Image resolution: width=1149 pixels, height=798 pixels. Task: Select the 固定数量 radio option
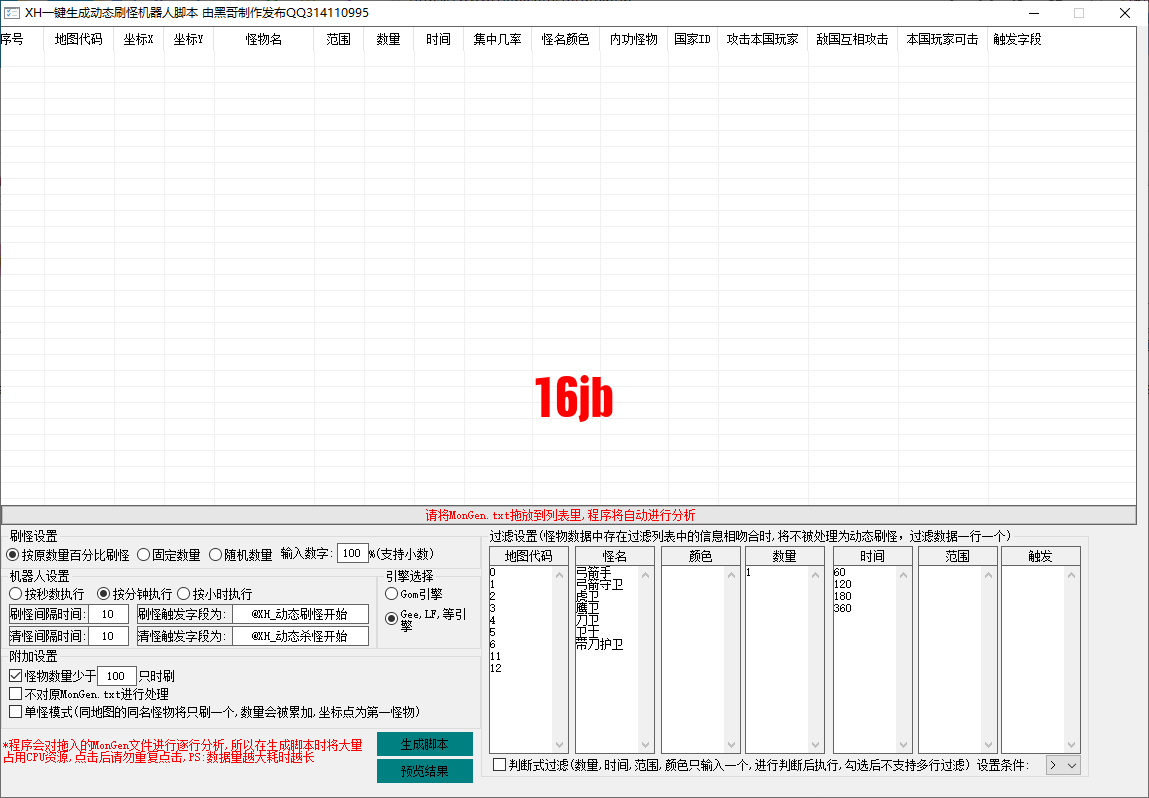coord(144,555)
